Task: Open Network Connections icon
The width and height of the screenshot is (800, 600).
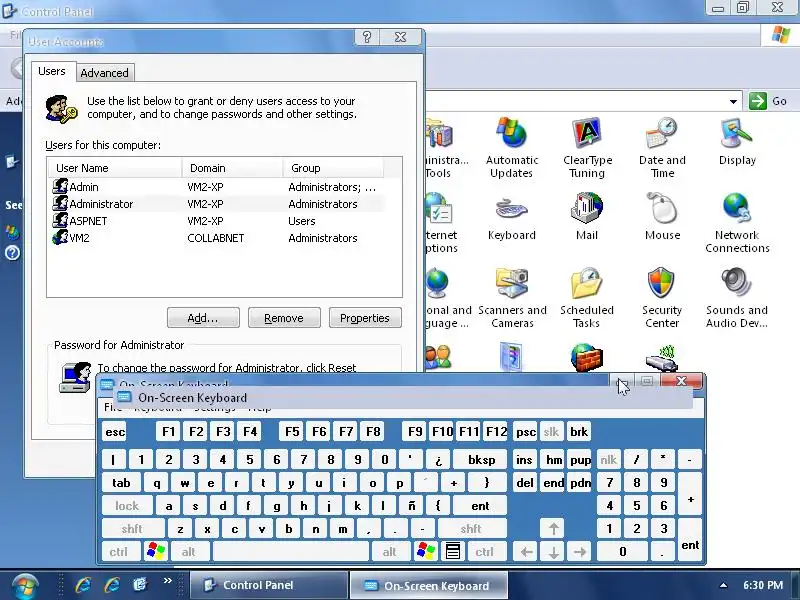Action: [x=737, y=223]
